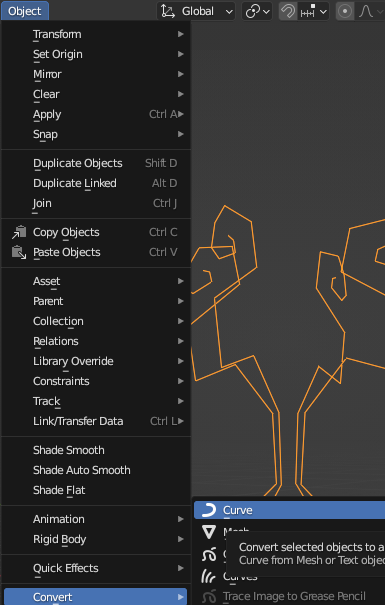Expand the Library Override submenu arrow

tap(181, 361)
